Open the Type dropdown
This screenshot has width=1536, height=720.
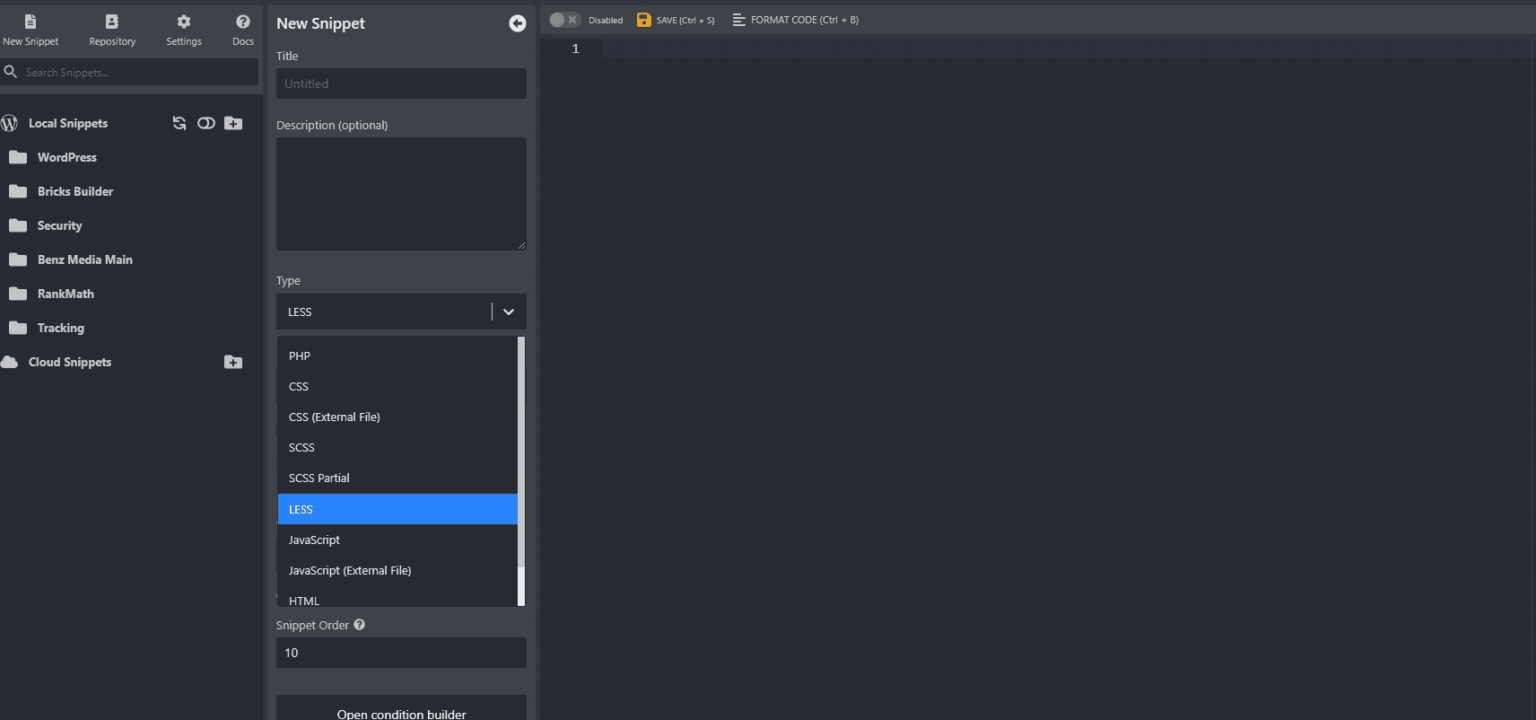point(401,311)
